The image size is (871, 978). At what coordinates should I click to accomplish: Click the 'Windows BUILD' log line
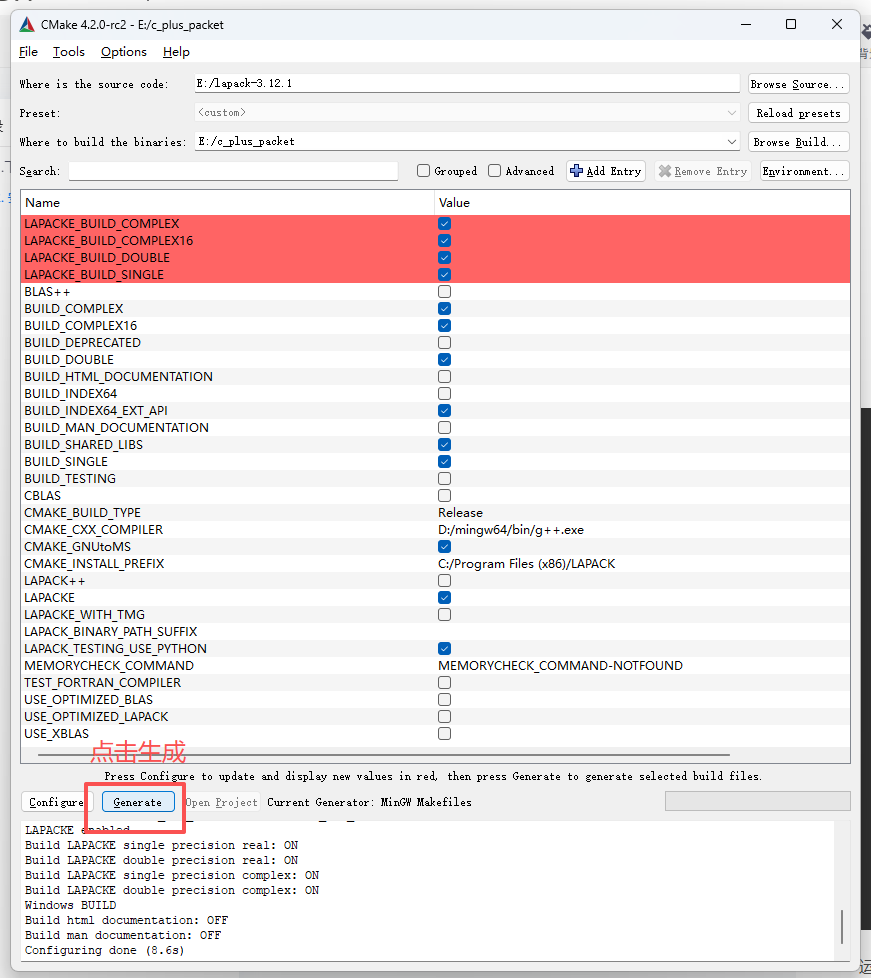(x=71, y=905)
